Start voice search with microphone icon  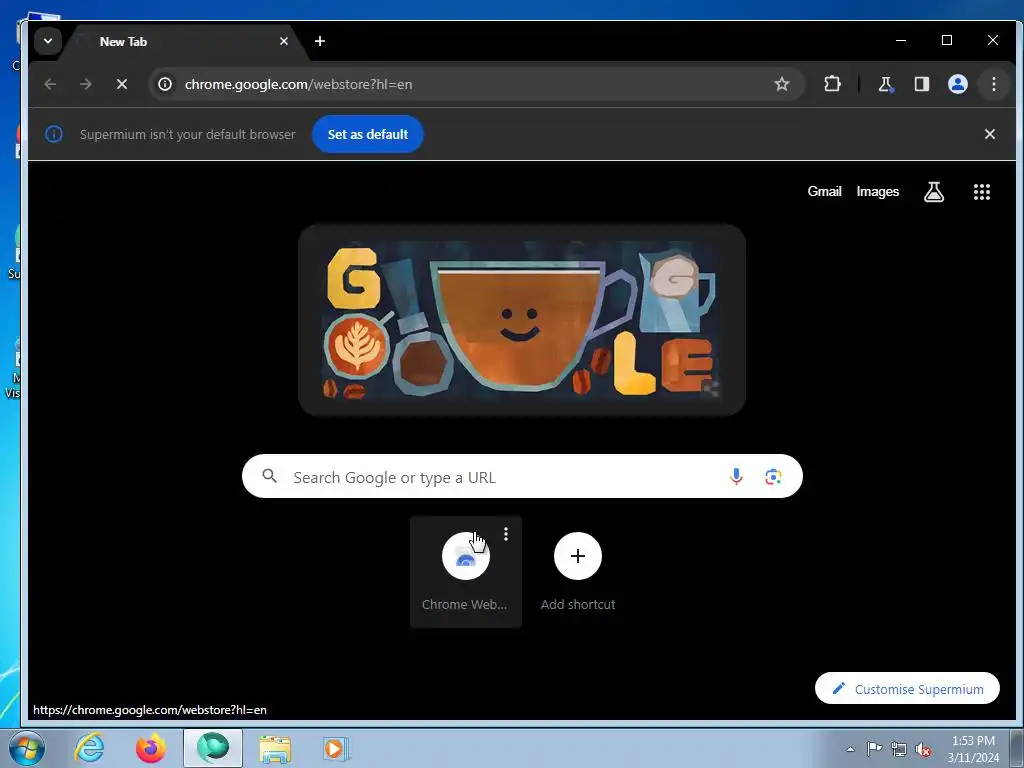[736, 477]
